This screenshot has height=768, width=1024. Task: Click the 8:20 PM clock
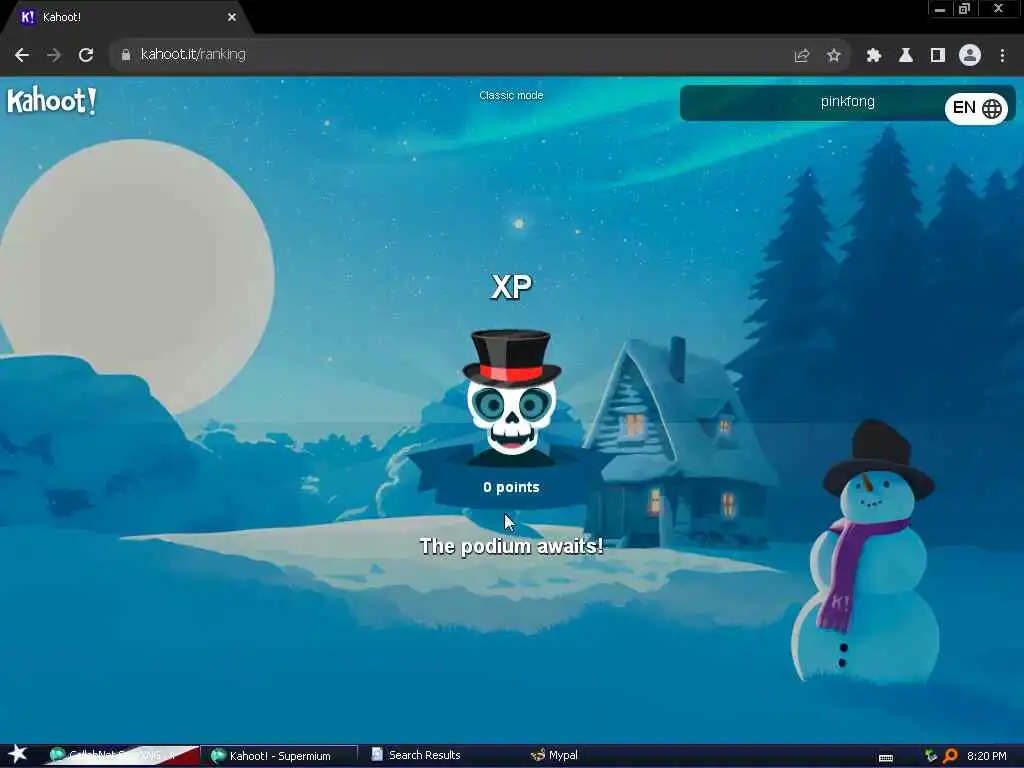click(987, 756)
